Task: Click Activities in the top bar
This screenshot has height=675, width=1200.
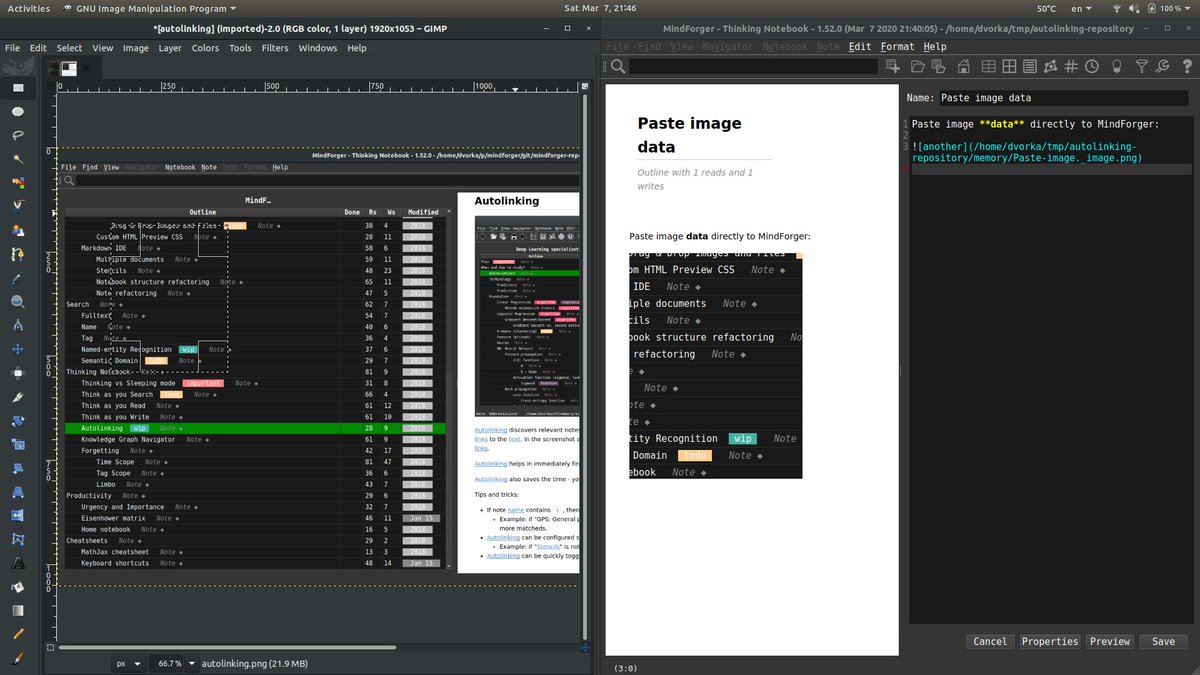Action: click(x=28, y=8)
